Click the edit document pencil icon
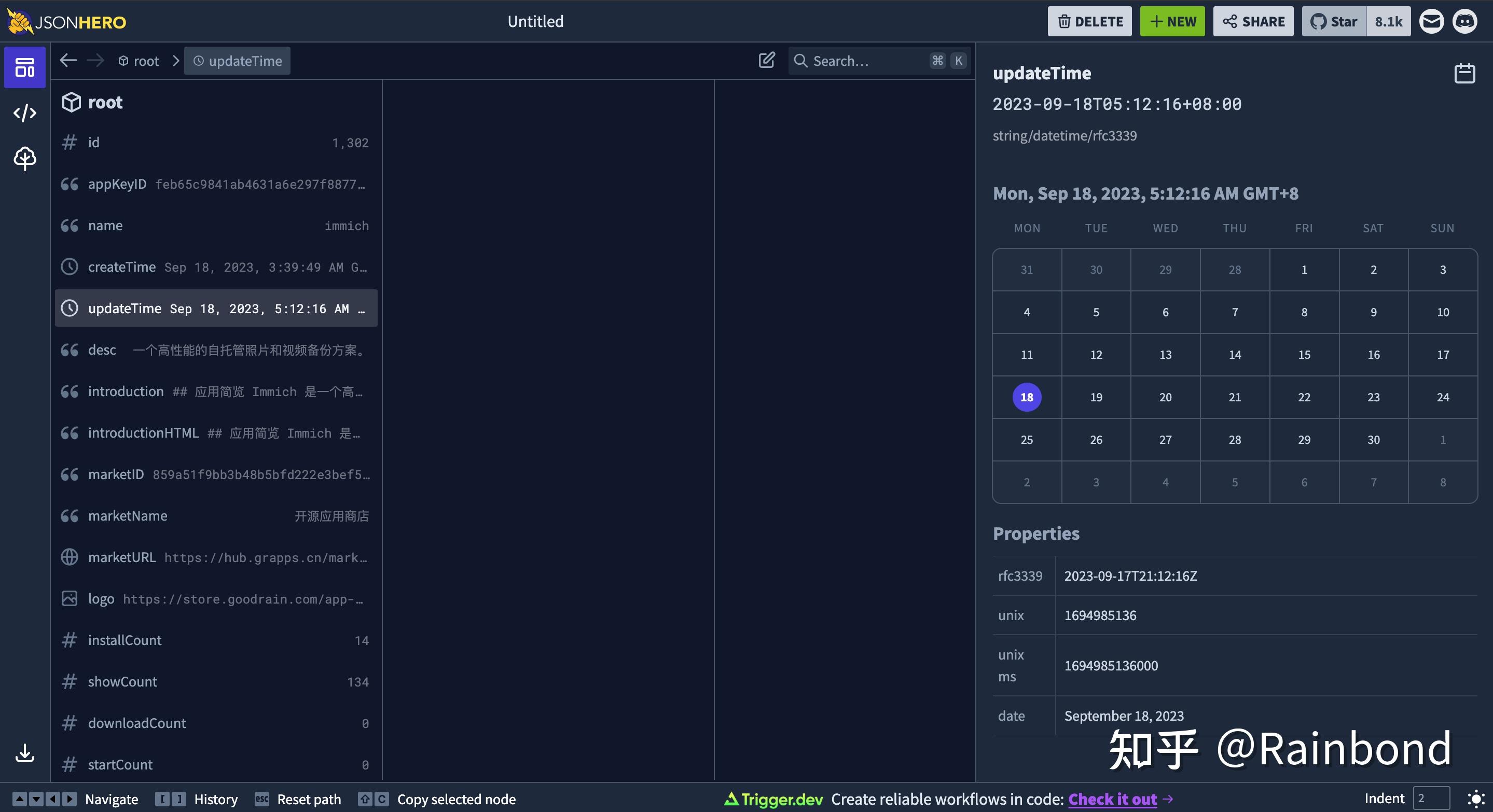The width and height of the screenshot is (1493, 812). pos(766,60)
